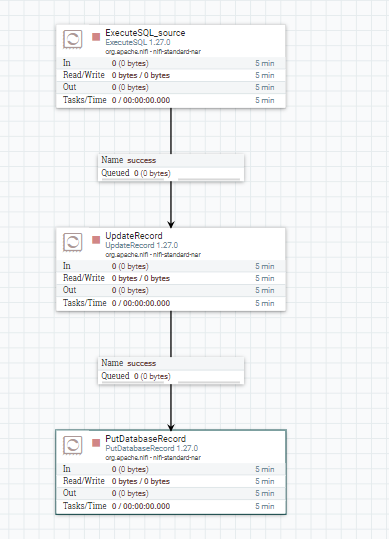The width and height of the screenshot is (389, 539).
Task: Click the Queued row of the ExecuteSQL_source success connection
Action: coord(171,173)
